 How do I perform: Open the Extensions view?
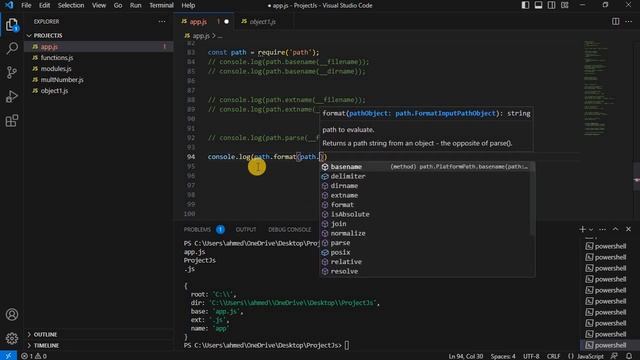[12, 121]
